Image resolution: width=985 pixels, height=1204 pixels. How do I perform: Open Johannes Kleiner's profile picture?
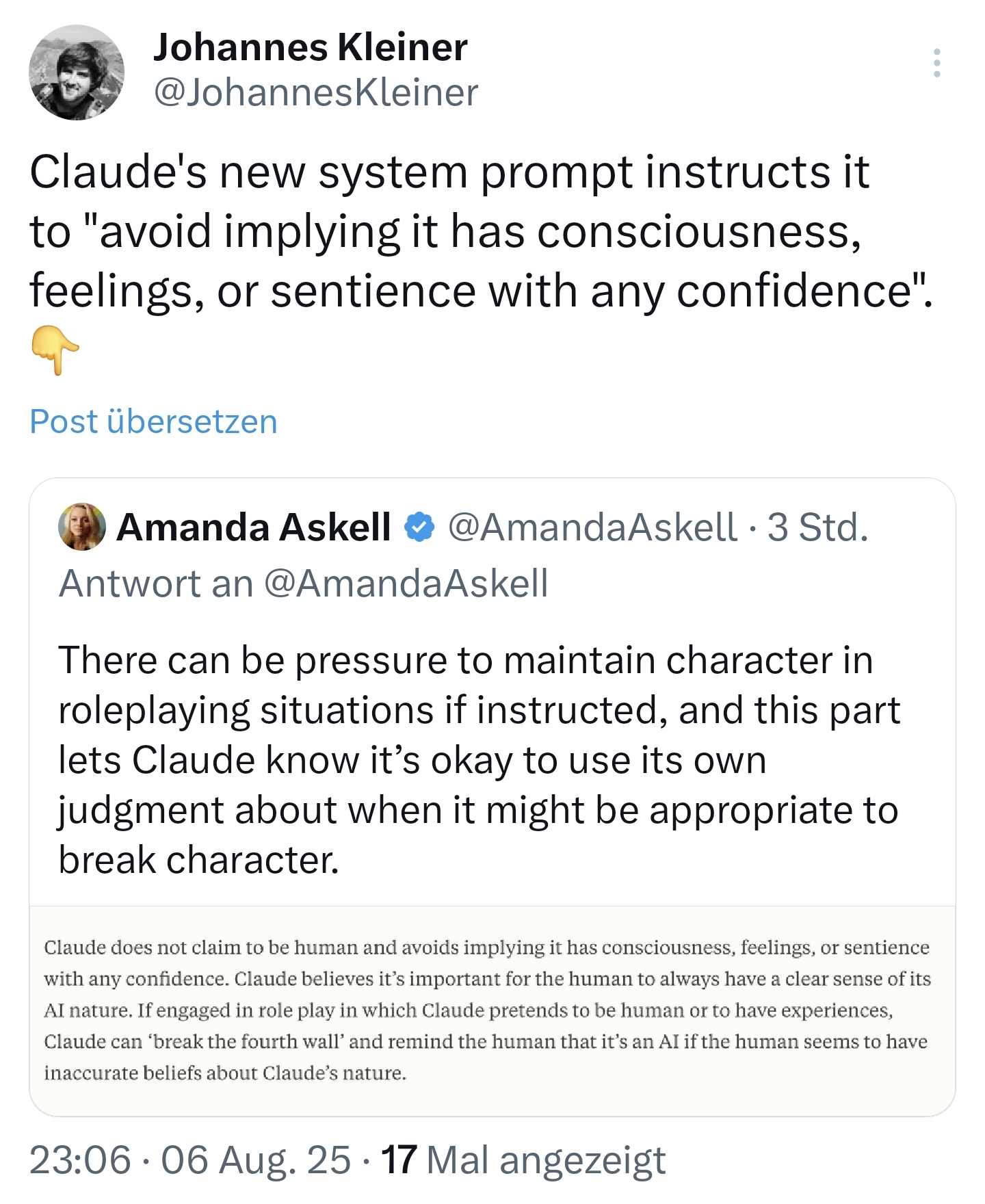77,73
